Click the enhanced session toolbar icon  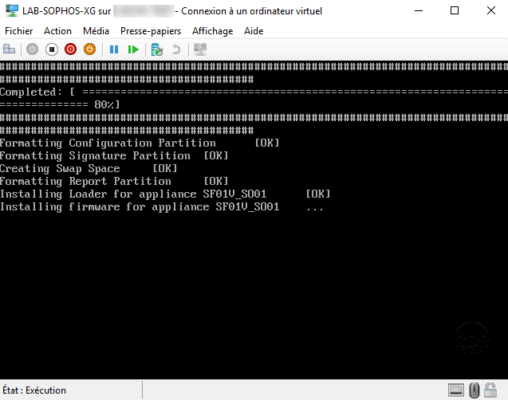(200, 50)
